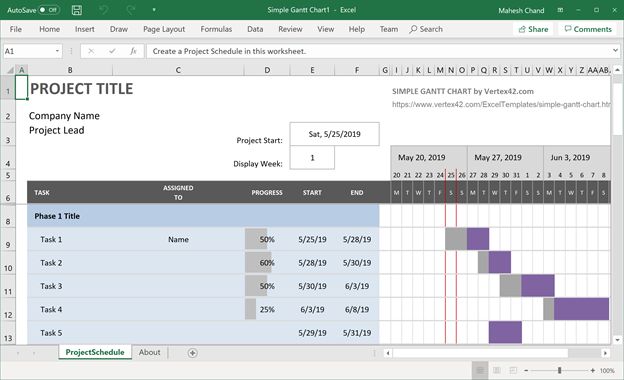Click the Save icon in title bar
This screenshot has height=380, width=624.
(x=77, y=10)
